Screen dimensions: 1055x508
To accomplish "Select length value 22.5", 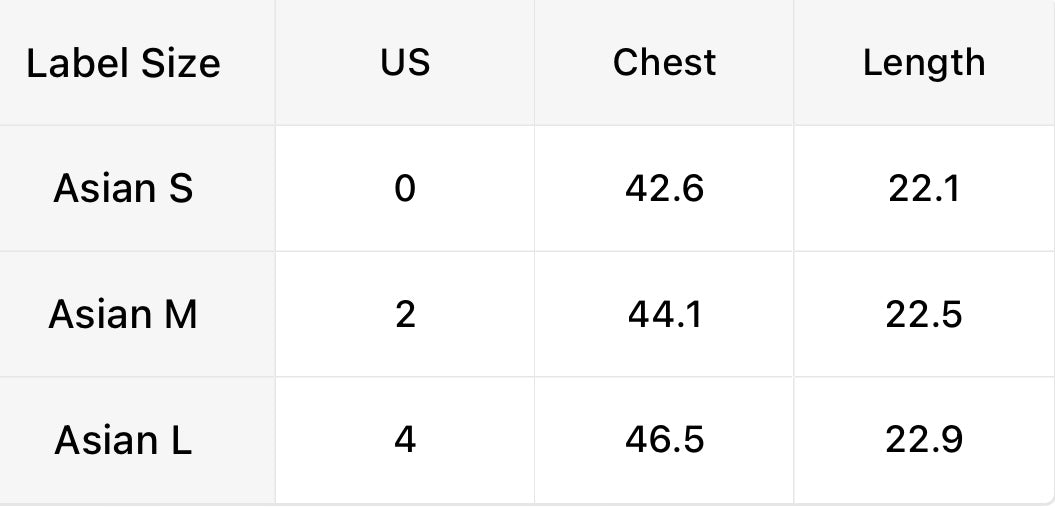I will (x=924, y=314).
